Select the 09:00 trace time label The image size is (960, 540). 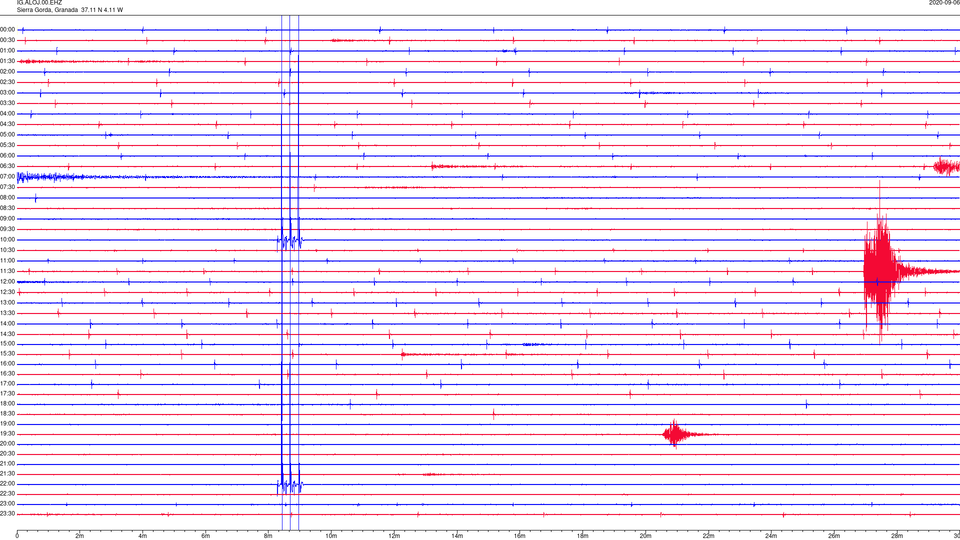[x=7, y=219]
